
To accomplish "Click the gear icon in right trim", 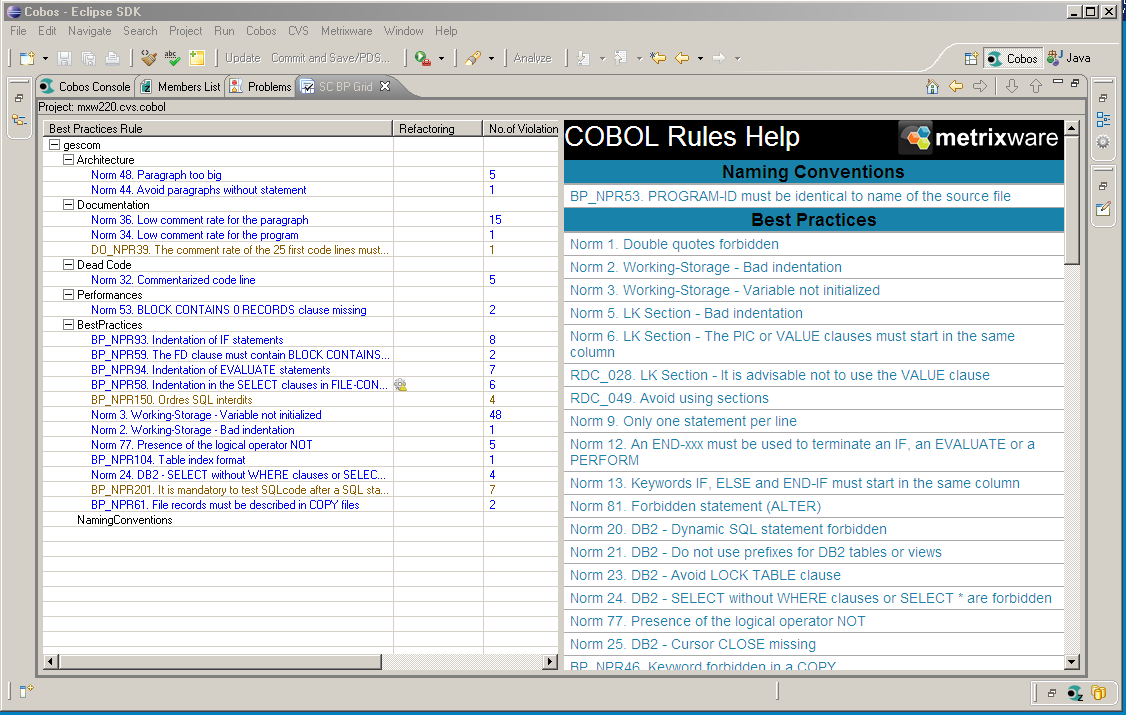I will 1103,142.
